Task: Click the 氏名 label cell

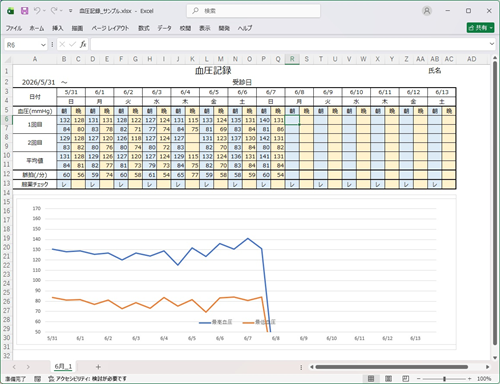Action: point(435,71)
